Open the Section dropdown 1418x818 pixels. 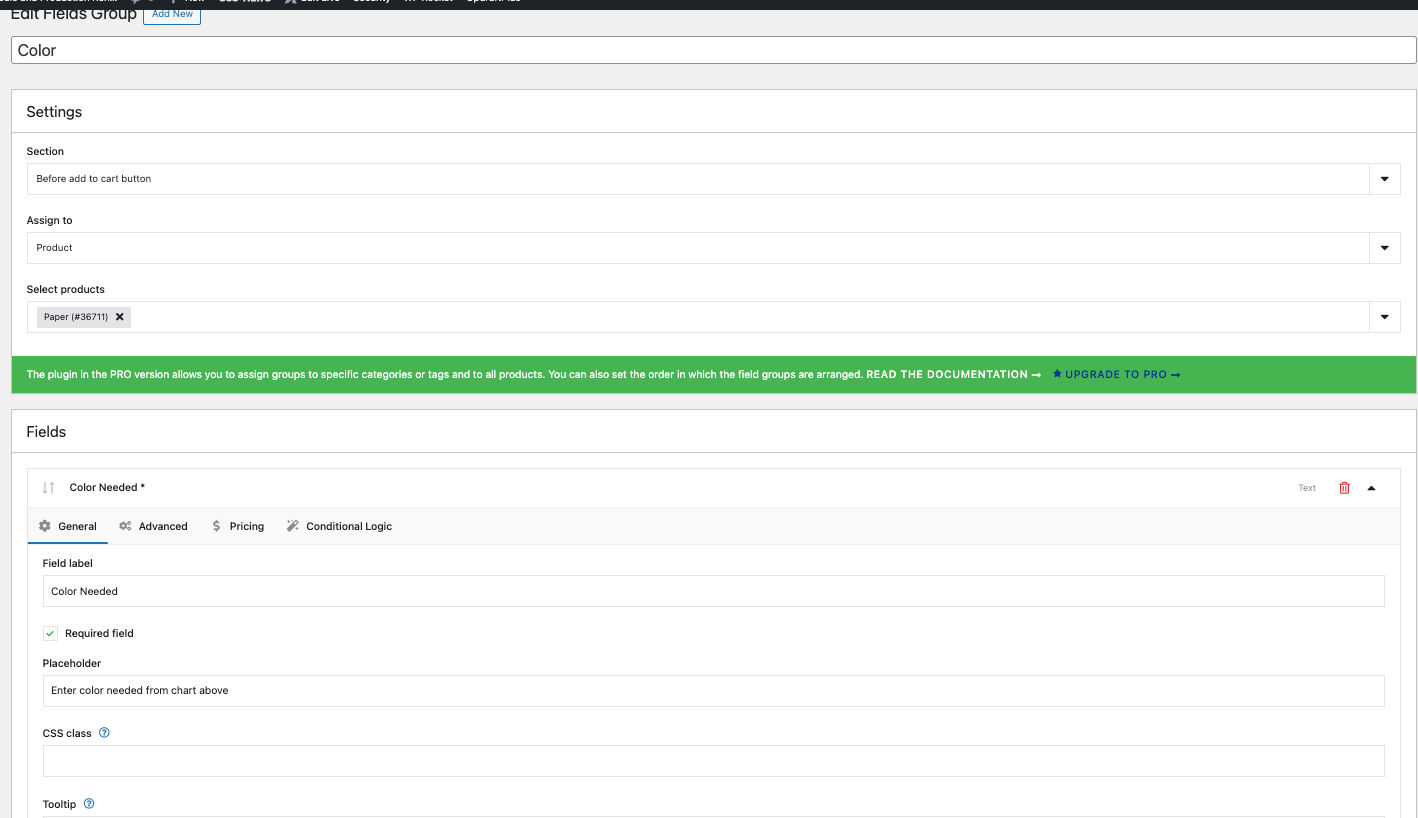coord(713,179)
